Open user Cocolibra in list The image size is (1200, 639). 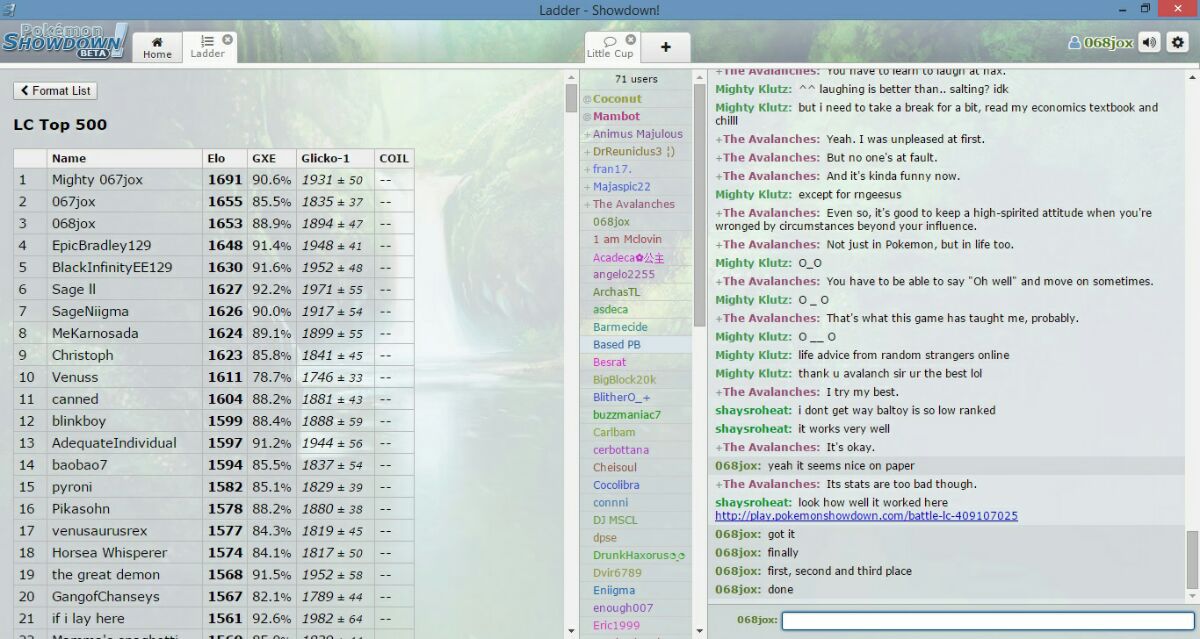point(635,485)
